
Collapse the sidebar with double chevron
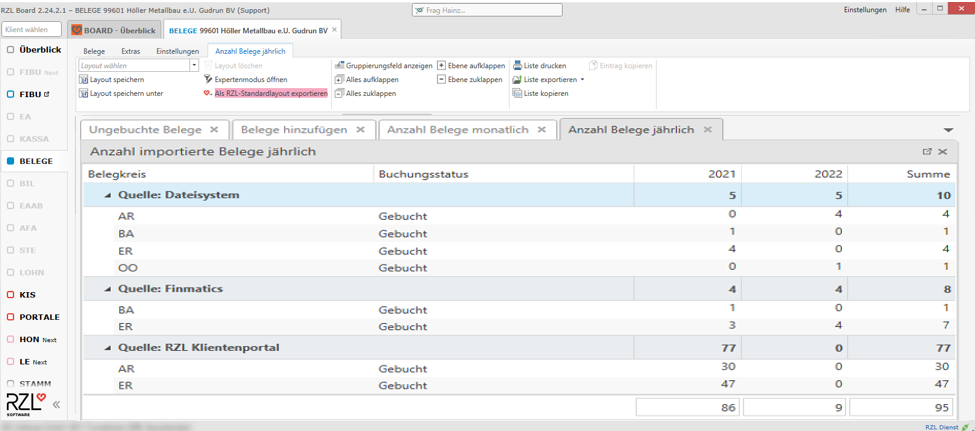tap(56, 405)
